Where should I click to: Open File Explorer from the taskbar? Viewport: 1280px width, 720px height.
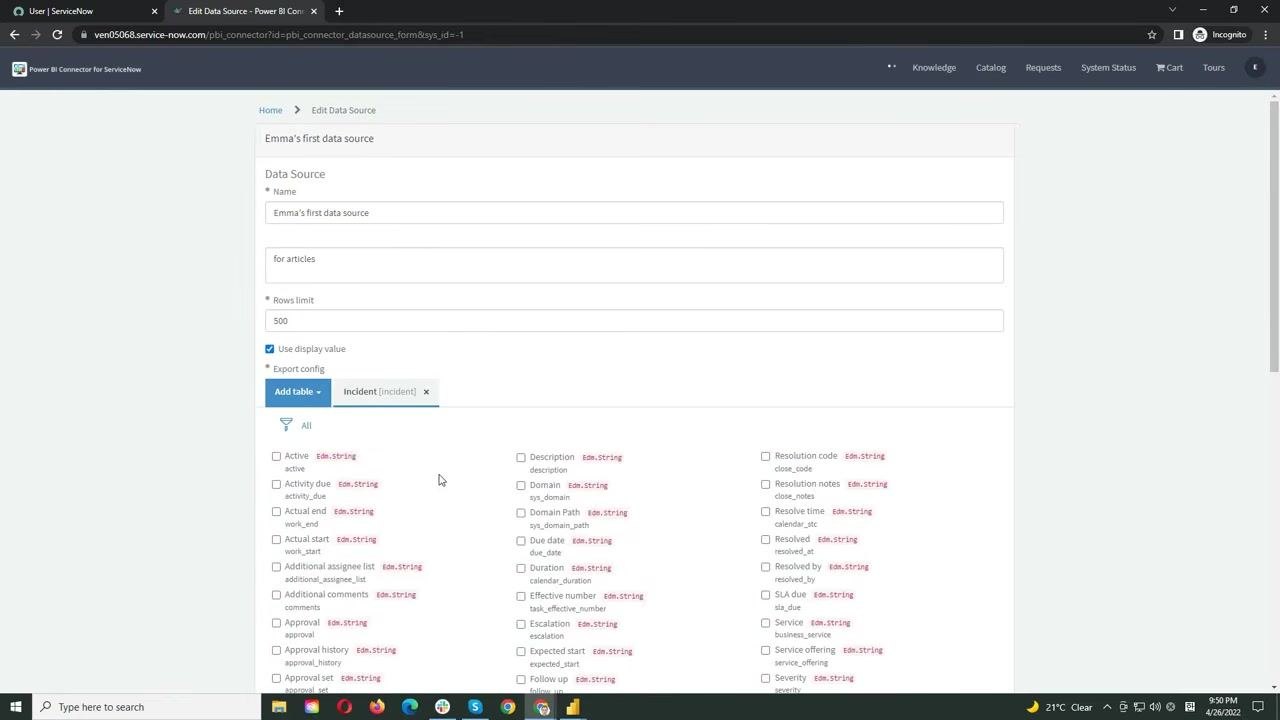pyautogui.click(x=279, y=707)
